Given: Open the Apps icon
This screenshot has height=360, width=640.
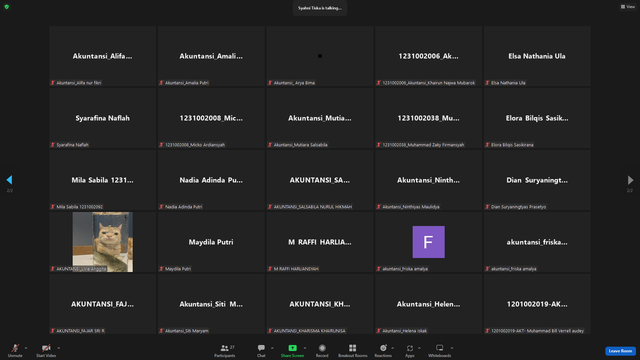Looking at the screenshot, I should 410,348.
